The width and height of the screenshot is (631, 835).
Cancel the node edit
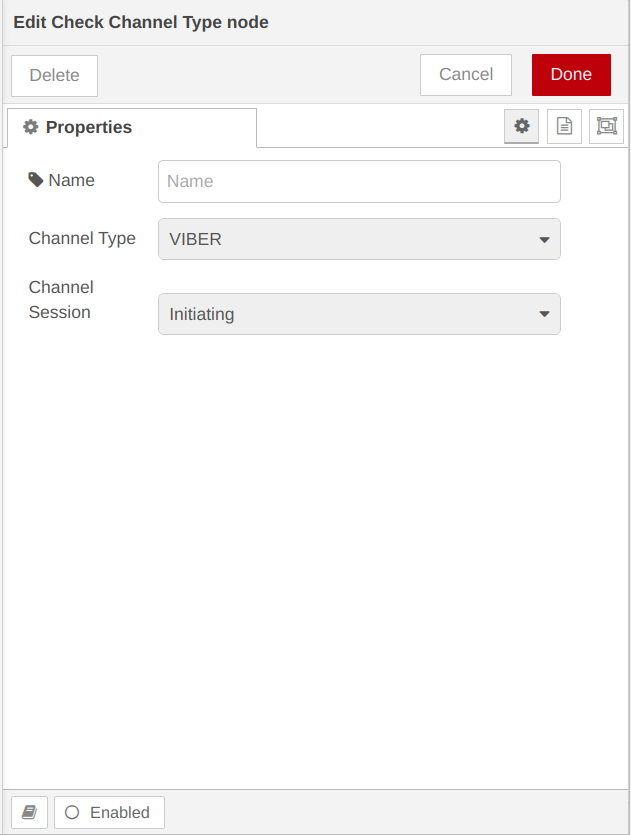466,75
